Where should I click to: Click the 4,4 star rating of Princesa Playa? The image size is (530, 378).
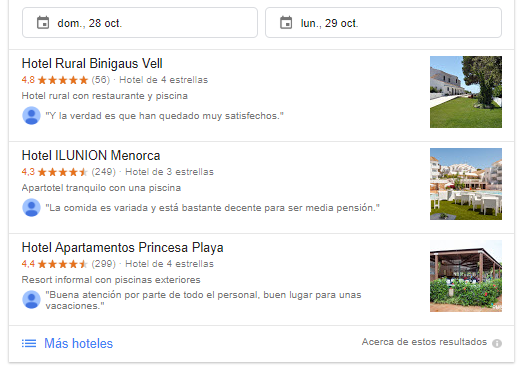(x=55, y=264)
